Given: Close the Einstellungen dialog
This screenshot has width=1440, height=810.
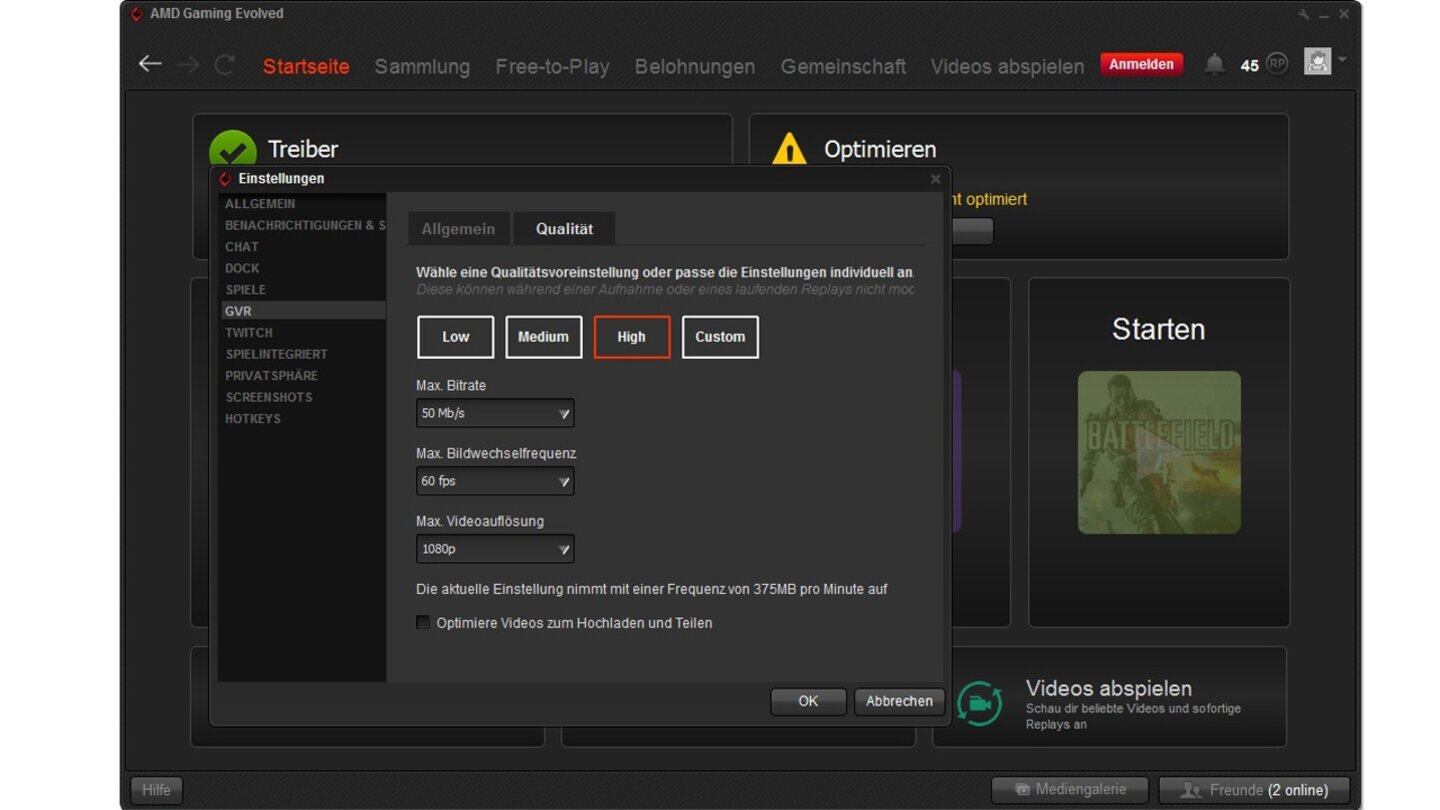Looking at the screenshot, I should tap(935, 179).
